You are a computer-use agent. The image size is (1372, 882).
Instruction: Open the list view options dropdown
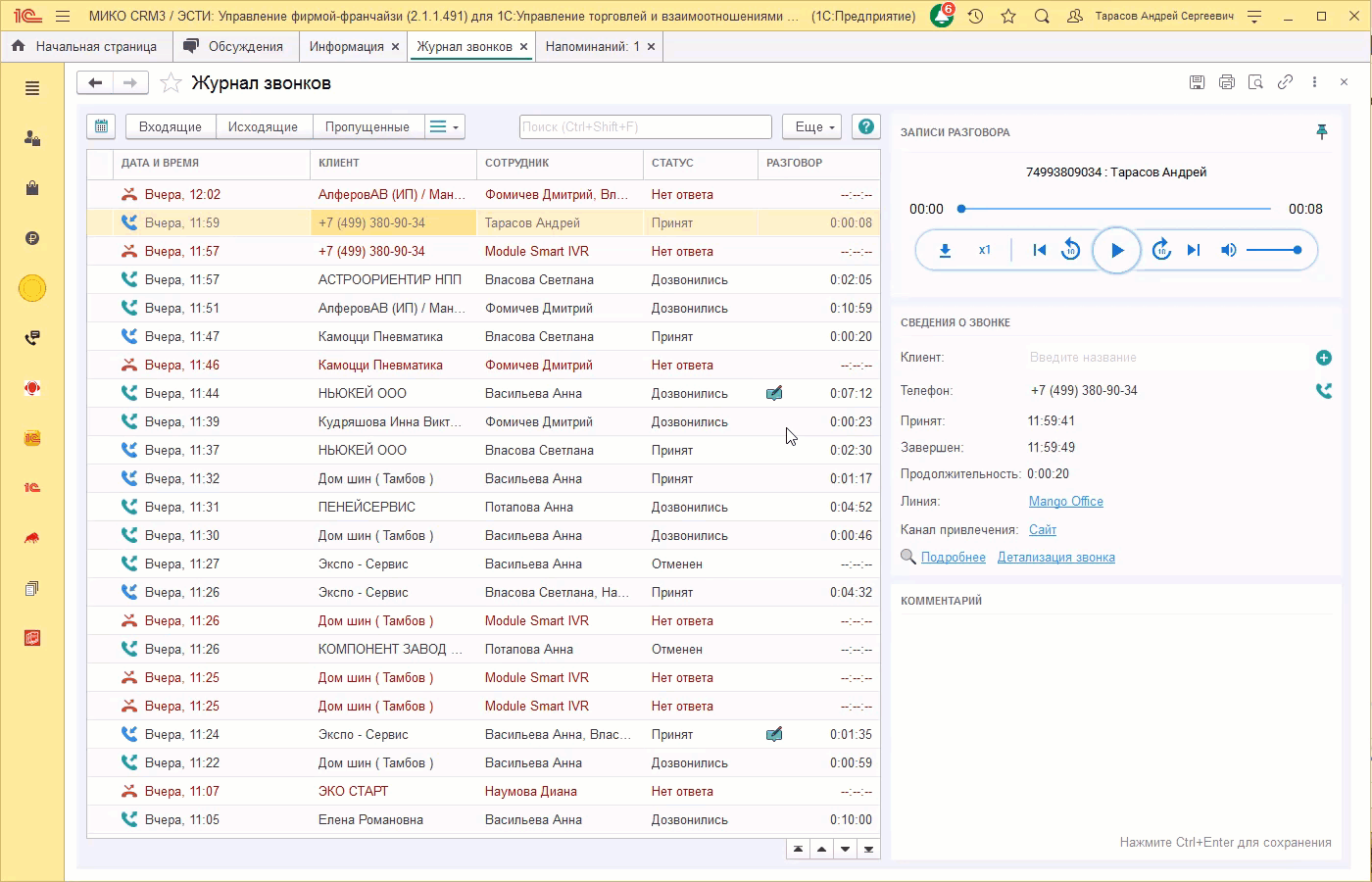tap(444, 126)
